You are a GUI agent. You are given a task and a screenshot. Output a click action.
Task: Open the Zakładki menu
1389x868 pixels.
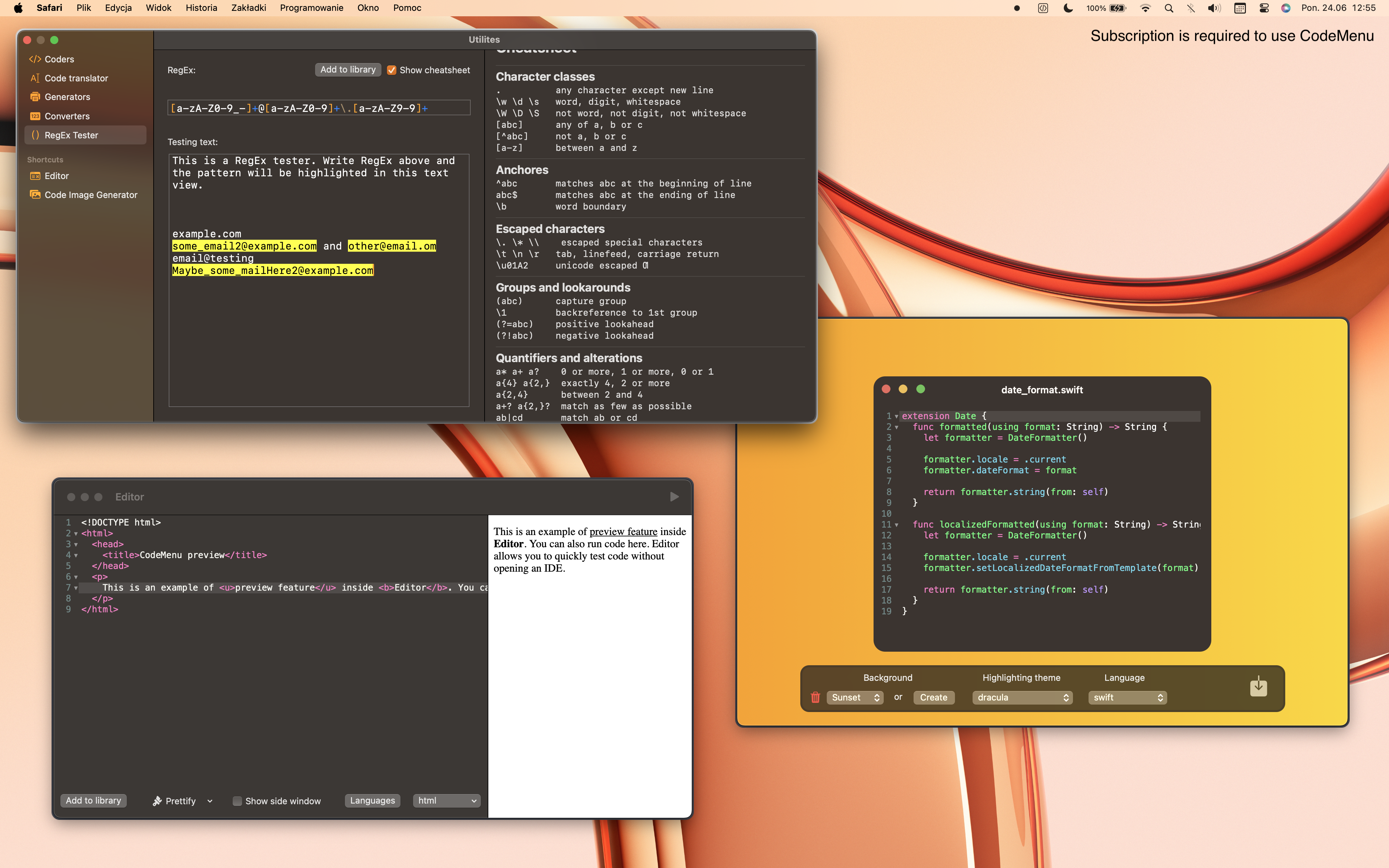(249, 8)
